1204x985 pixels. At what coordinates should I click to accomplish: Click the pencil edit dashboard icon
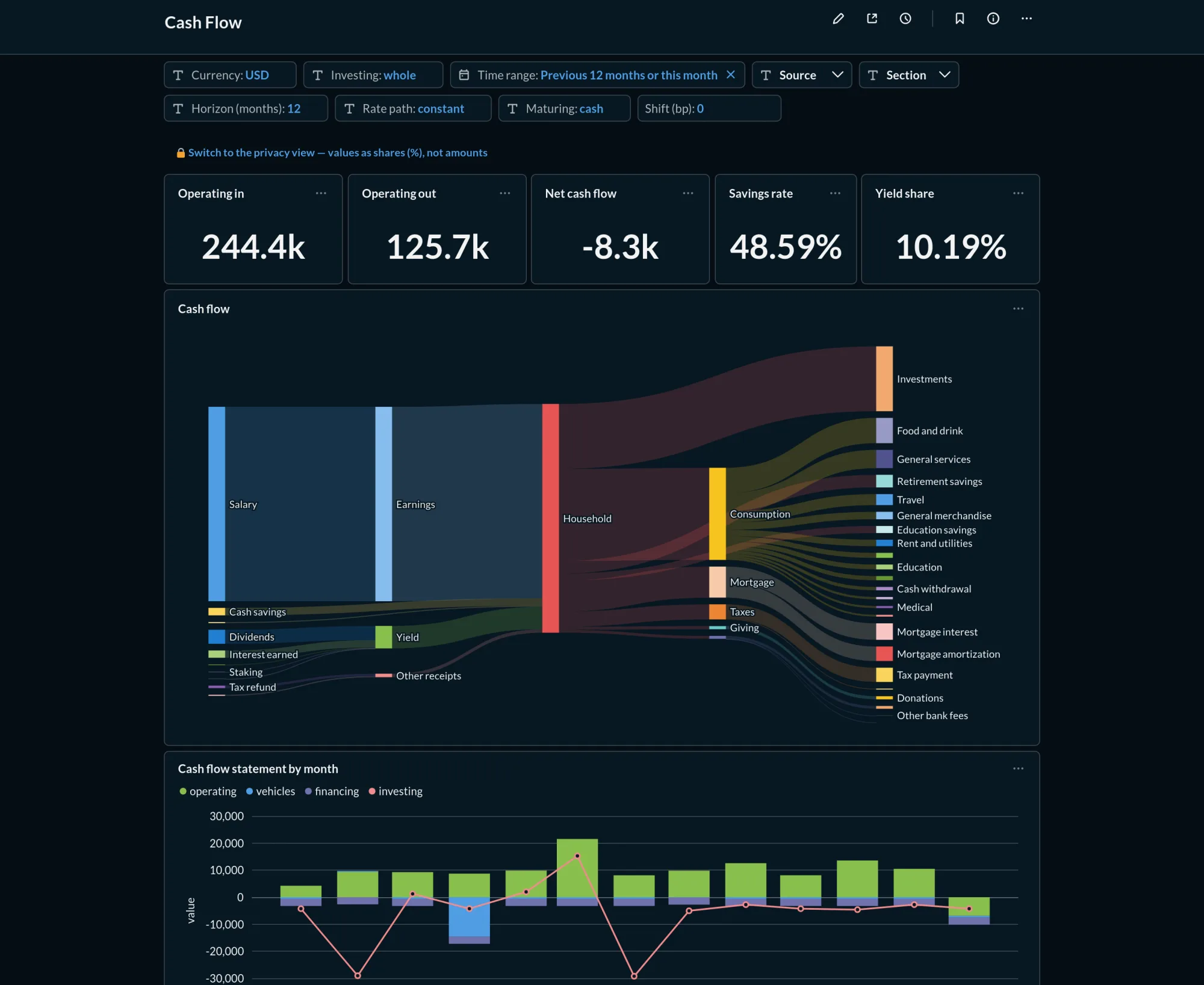[838, 19]
